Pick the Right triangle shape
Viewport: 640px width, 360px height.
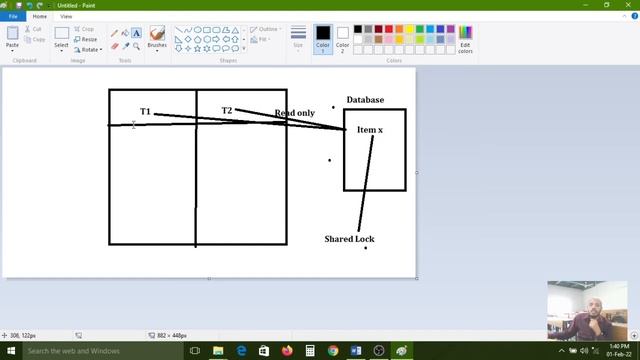(x=178, y=40)
